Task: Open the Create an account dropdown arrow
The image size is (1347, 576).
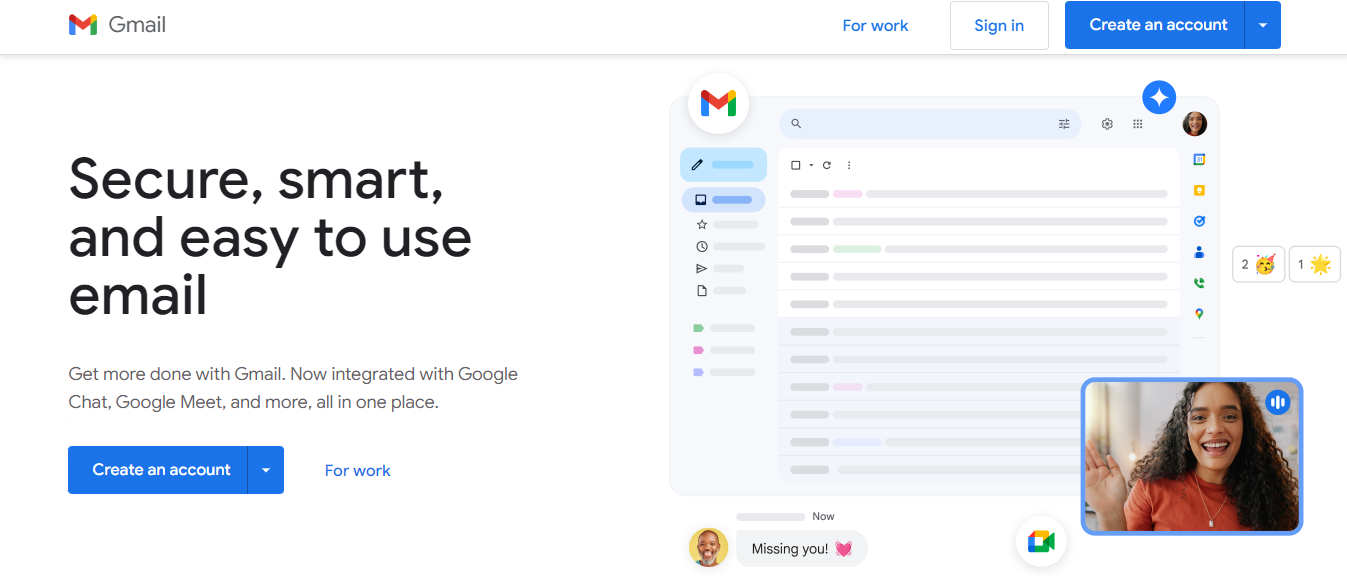Action: point(1262,25)
